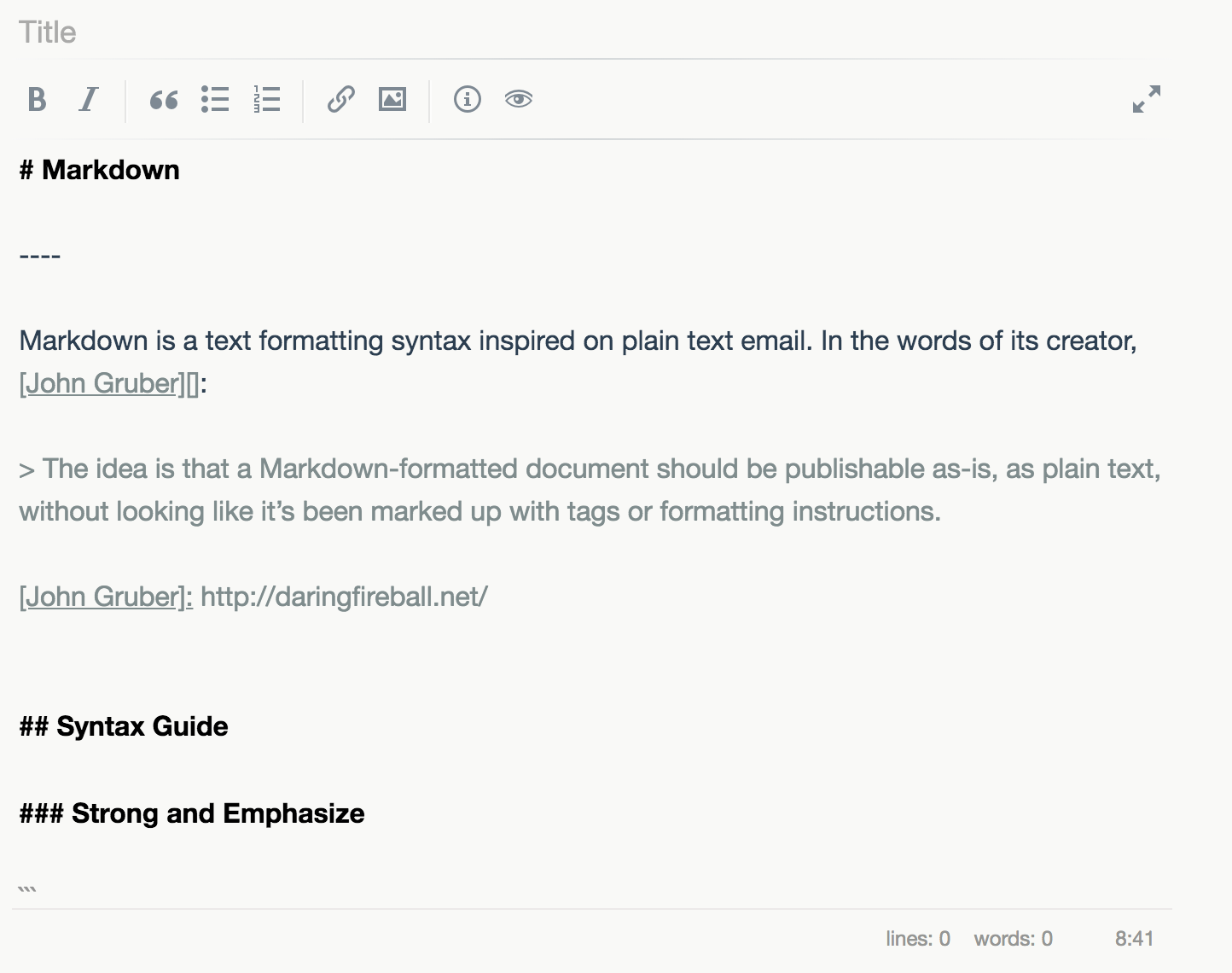Click the daringfireball.net URL text
This screenshot has height=973, width=1232.
click(x=344, y=597)
